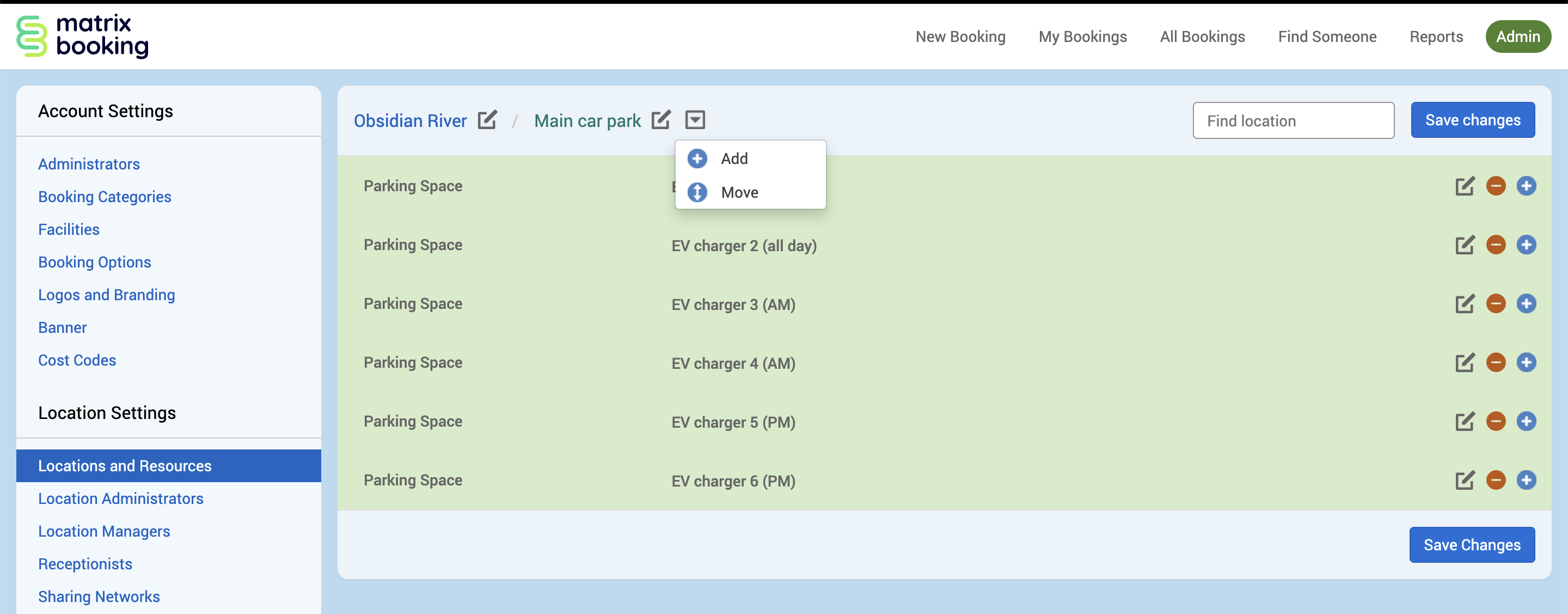Choose Move in the dropdown menu
This screenshot has height=614, width=1568.
(x=739, y=192)
